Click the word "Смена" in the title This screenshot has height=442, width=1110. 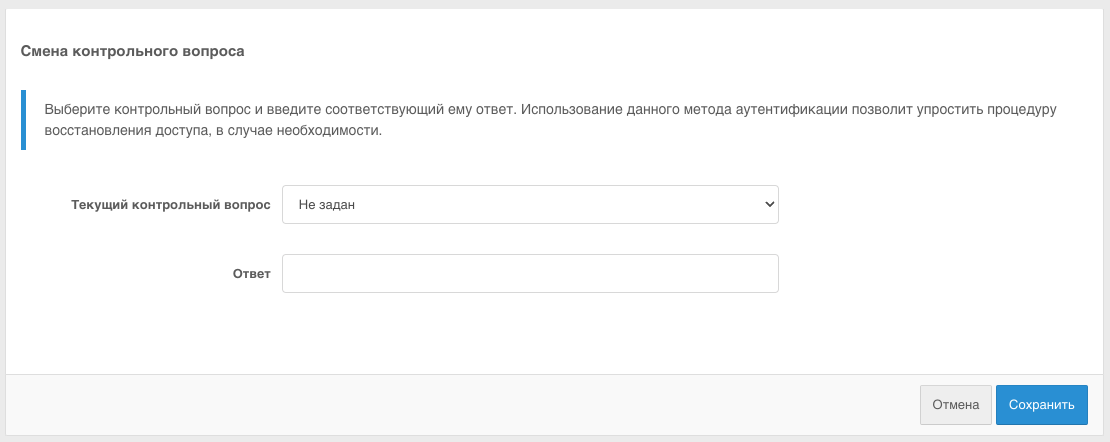click(x=45, y=50)
